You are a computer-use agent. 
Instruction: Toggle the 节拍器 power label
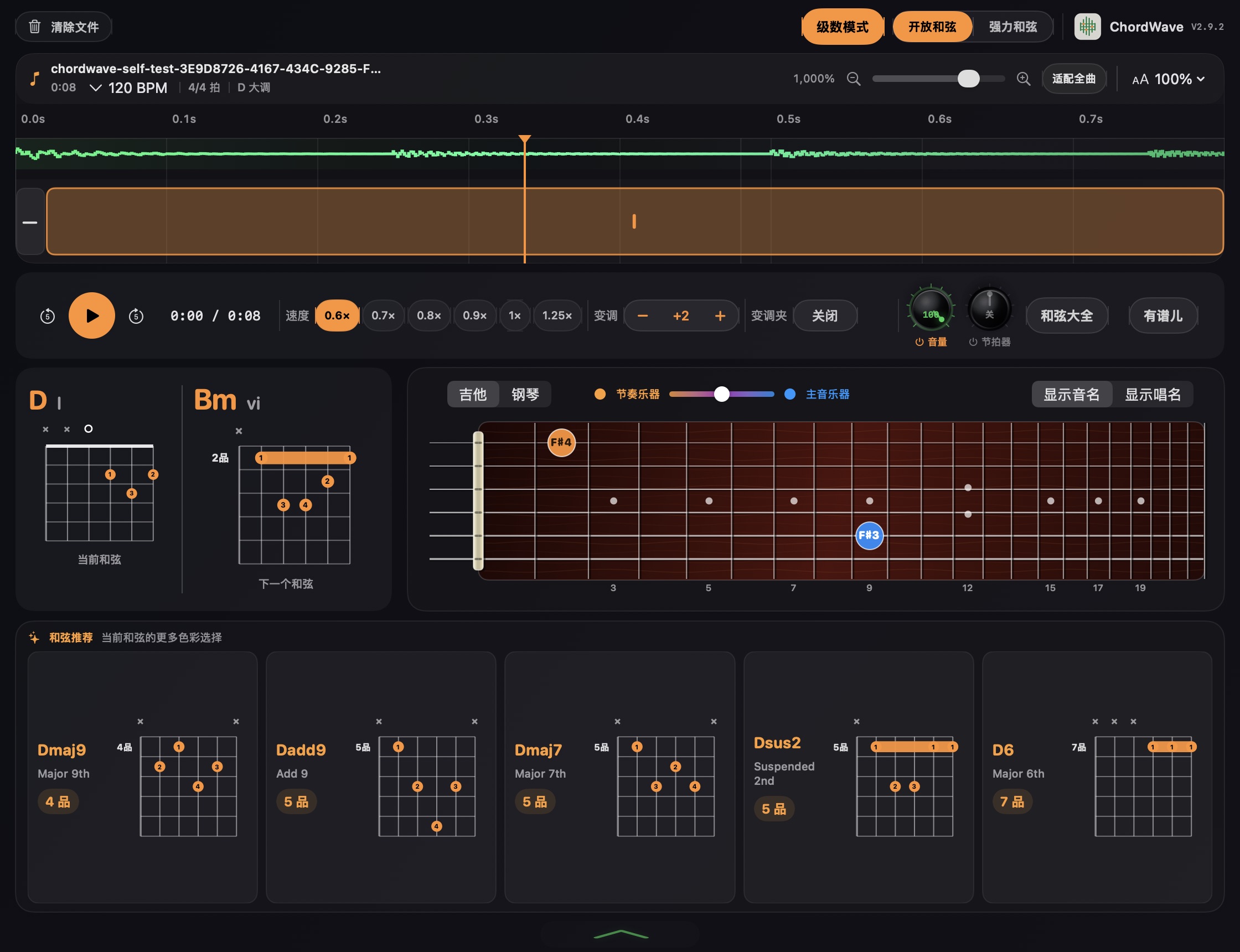click(x=989, y=342)
